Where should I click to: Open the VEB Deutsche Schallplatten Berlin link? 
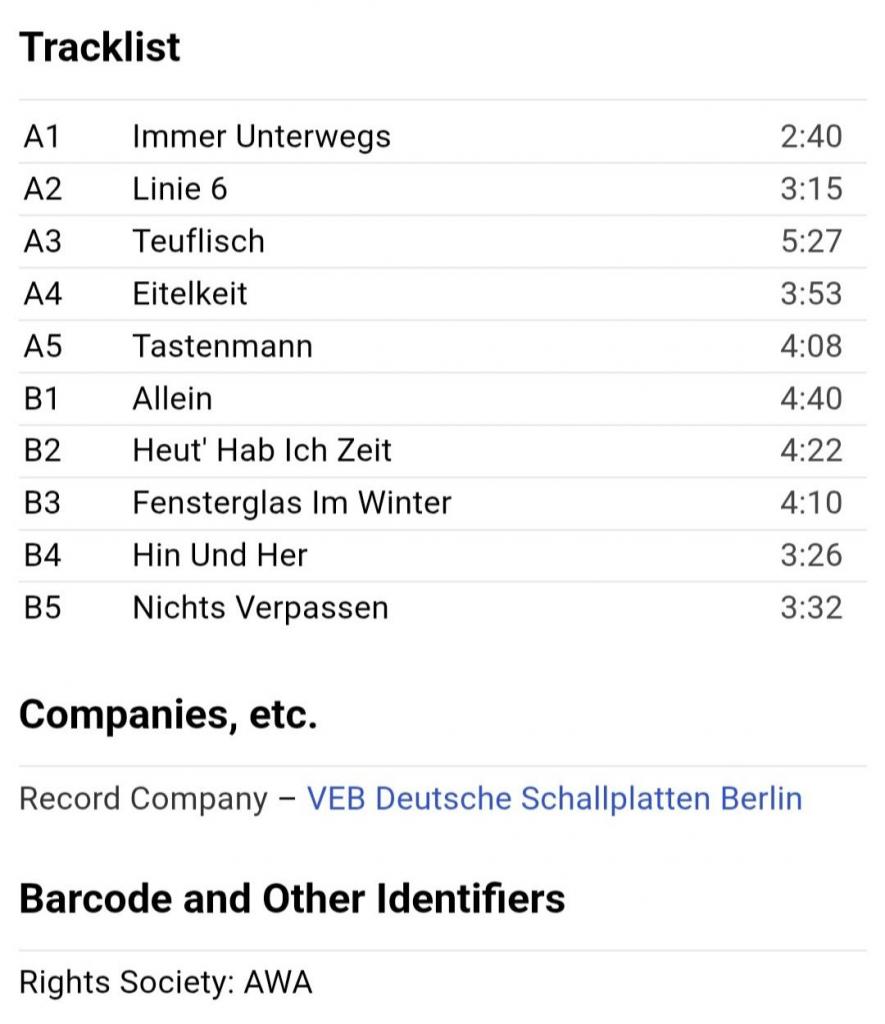click(554, 799)
